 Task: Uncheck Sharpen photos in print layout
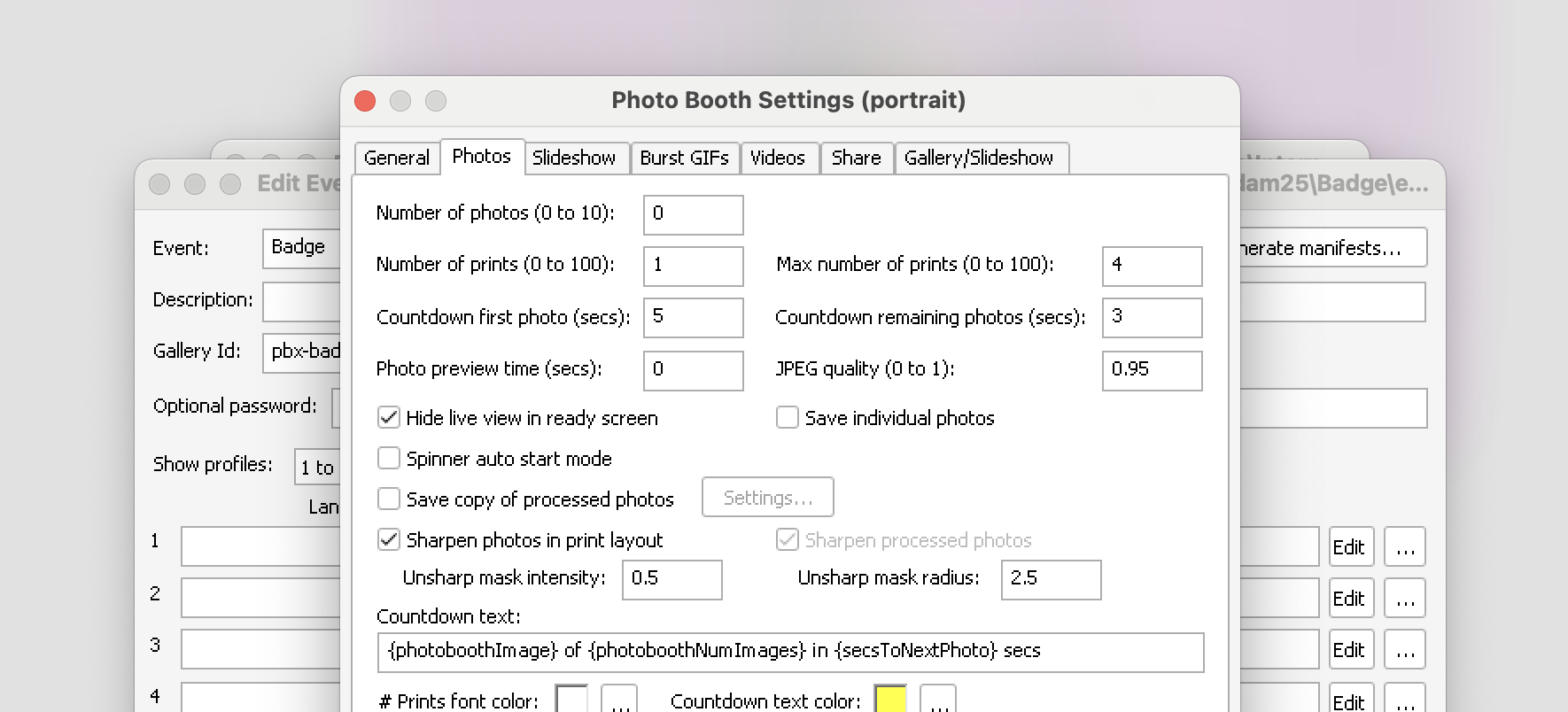[x=389, y=539]
